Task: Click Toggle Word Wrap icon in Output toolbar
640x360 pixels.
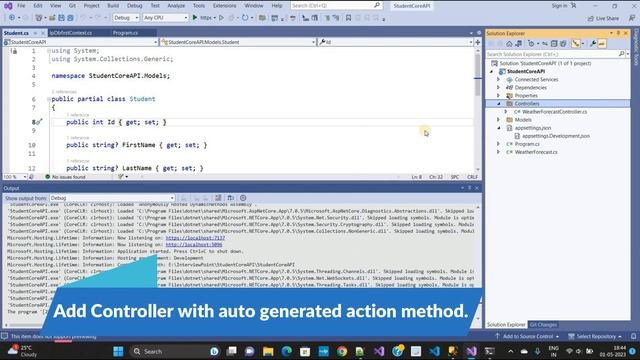Action: tap(231, 198)
